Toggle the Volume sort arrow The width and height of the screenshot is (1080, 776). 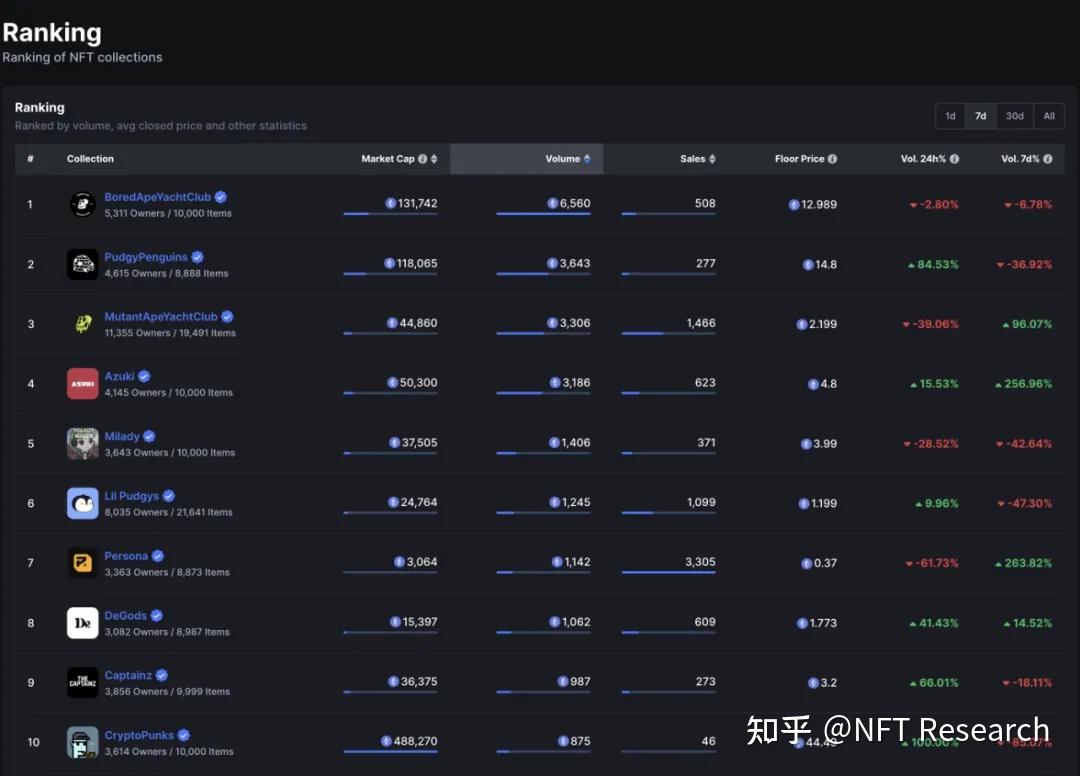point(587,159)
